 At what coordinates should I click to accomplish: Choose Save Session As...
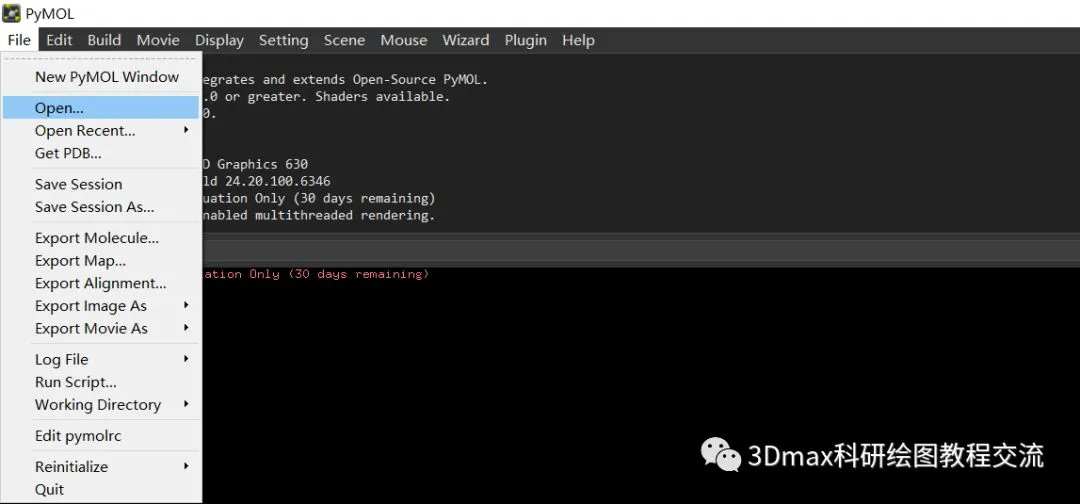tap(101, 207)
